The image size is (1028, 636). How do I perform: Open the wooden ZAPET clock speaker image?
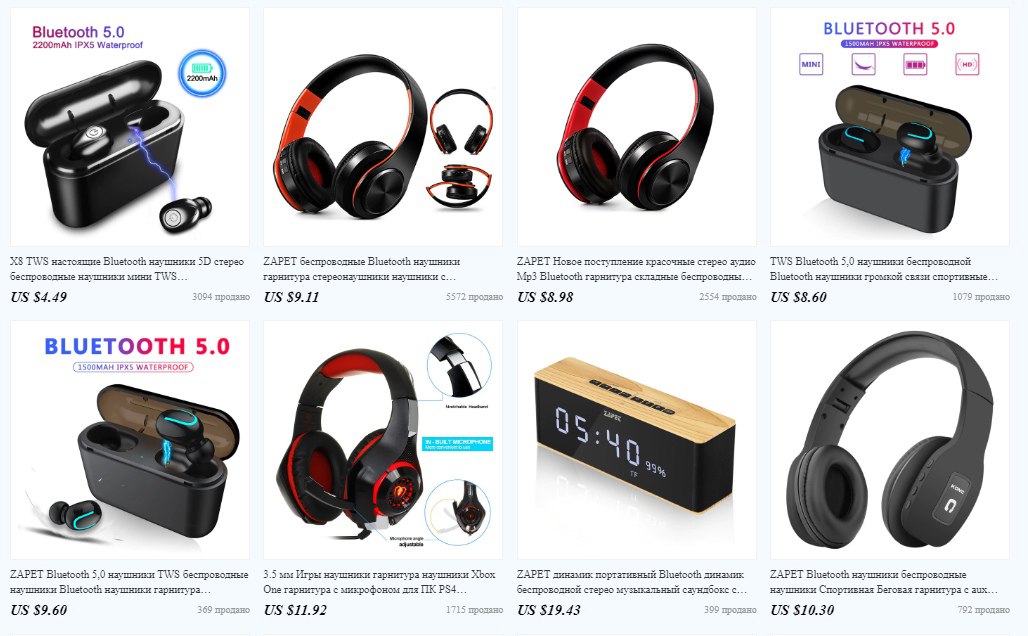637,440
